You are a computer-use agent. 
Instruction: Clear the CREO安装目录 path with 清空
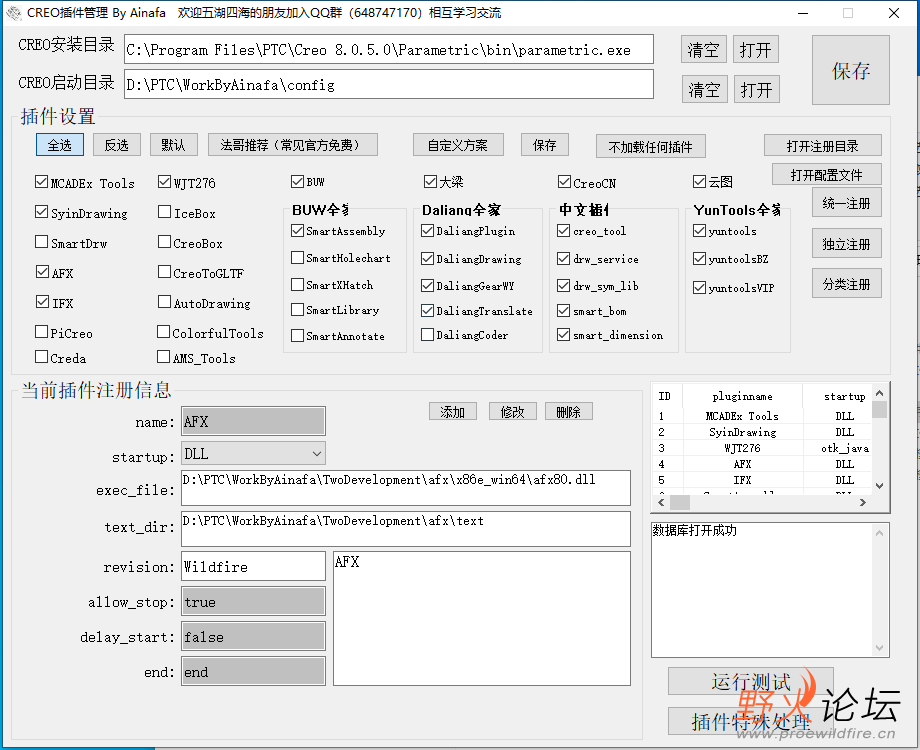[703, 50]
